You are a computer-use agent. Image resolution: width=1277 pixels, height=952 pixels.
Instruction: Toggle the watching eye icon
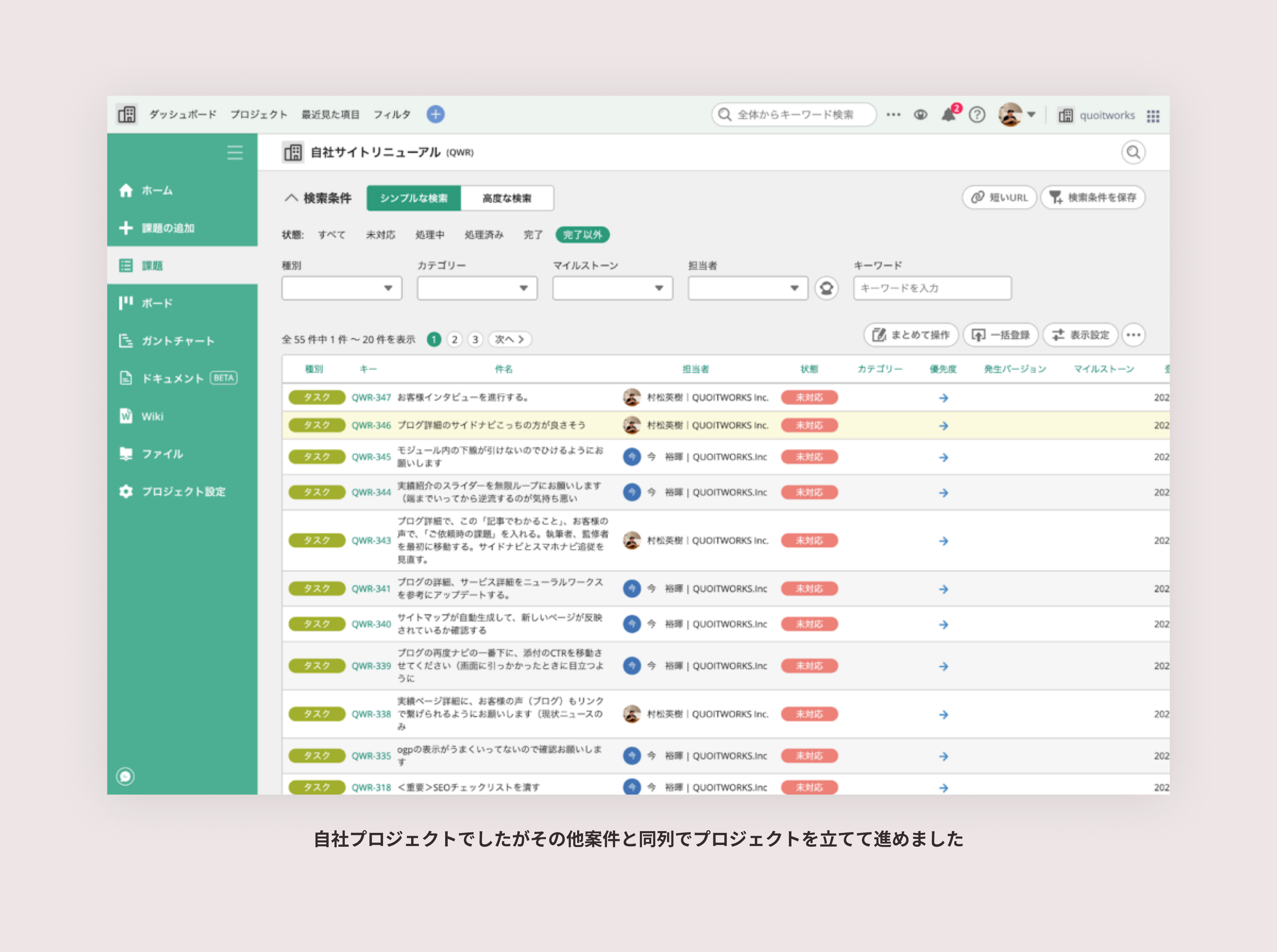click(x=921, y=115)
